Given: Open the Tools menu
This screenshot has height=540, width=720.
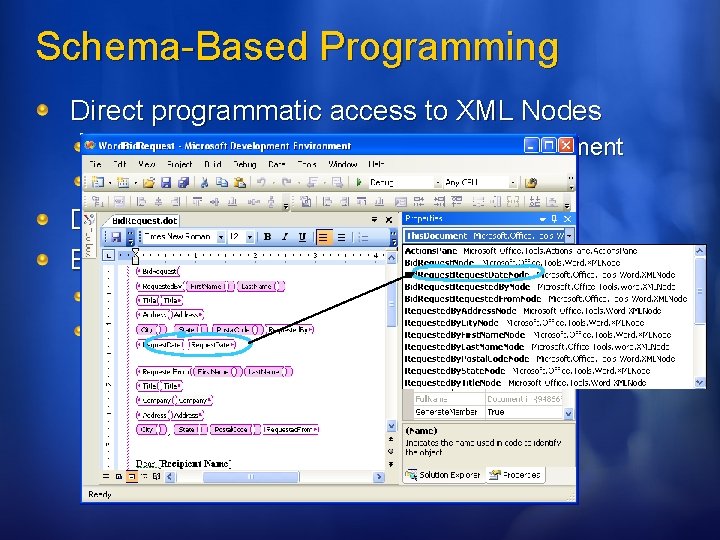Looking at the screenshot, I should pyautogui.click(x=307, y=164).
